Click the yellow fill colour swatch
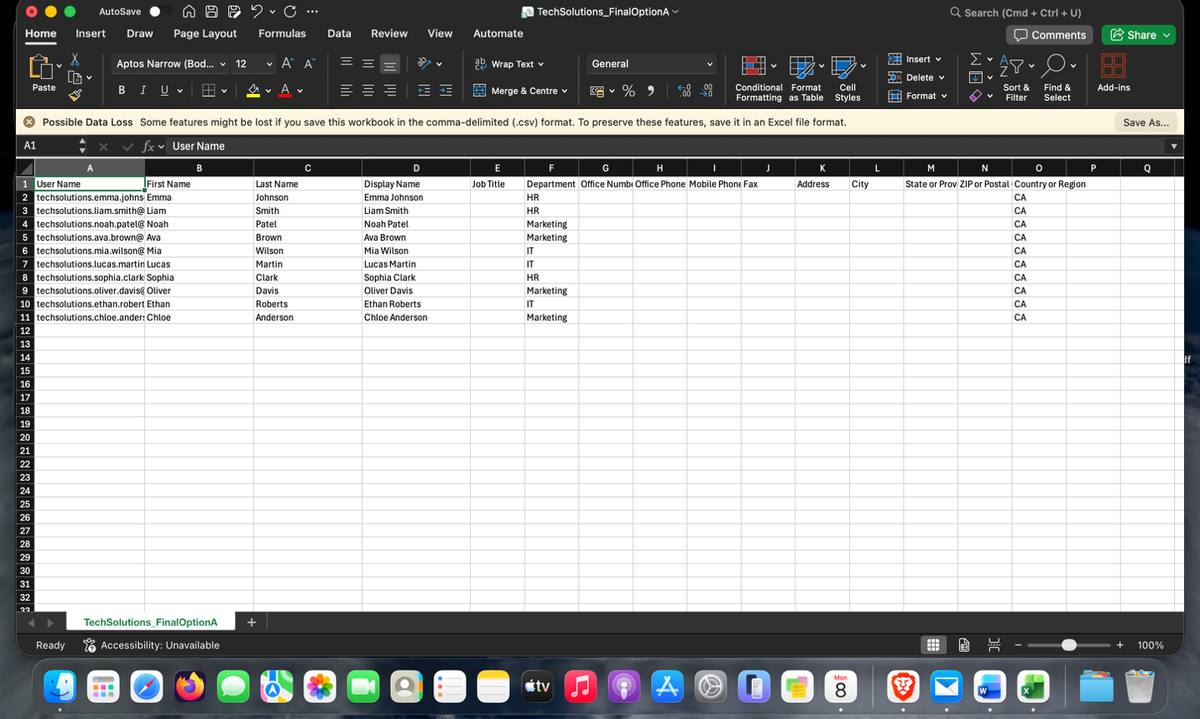The image size is (1200, 719). pos(254,91)
